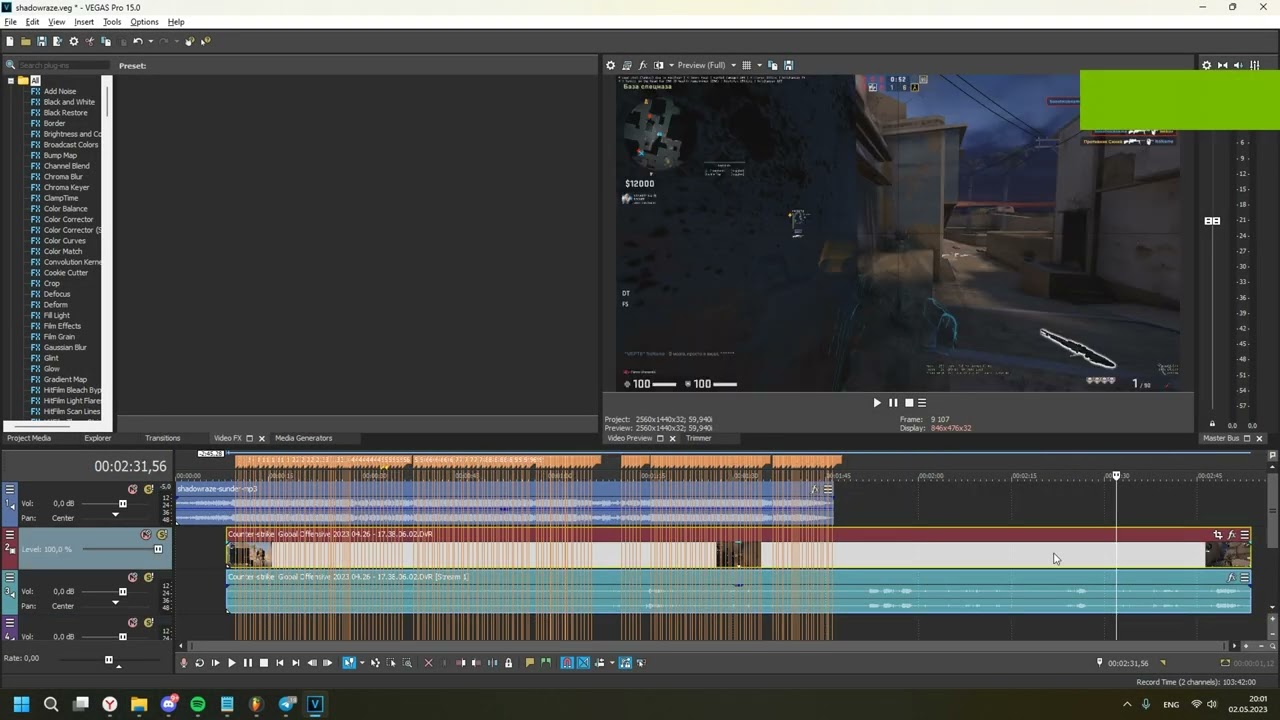Open video track 2 hamburger menu
This screenshot has width=1280, height=720.
click(10, 535)
